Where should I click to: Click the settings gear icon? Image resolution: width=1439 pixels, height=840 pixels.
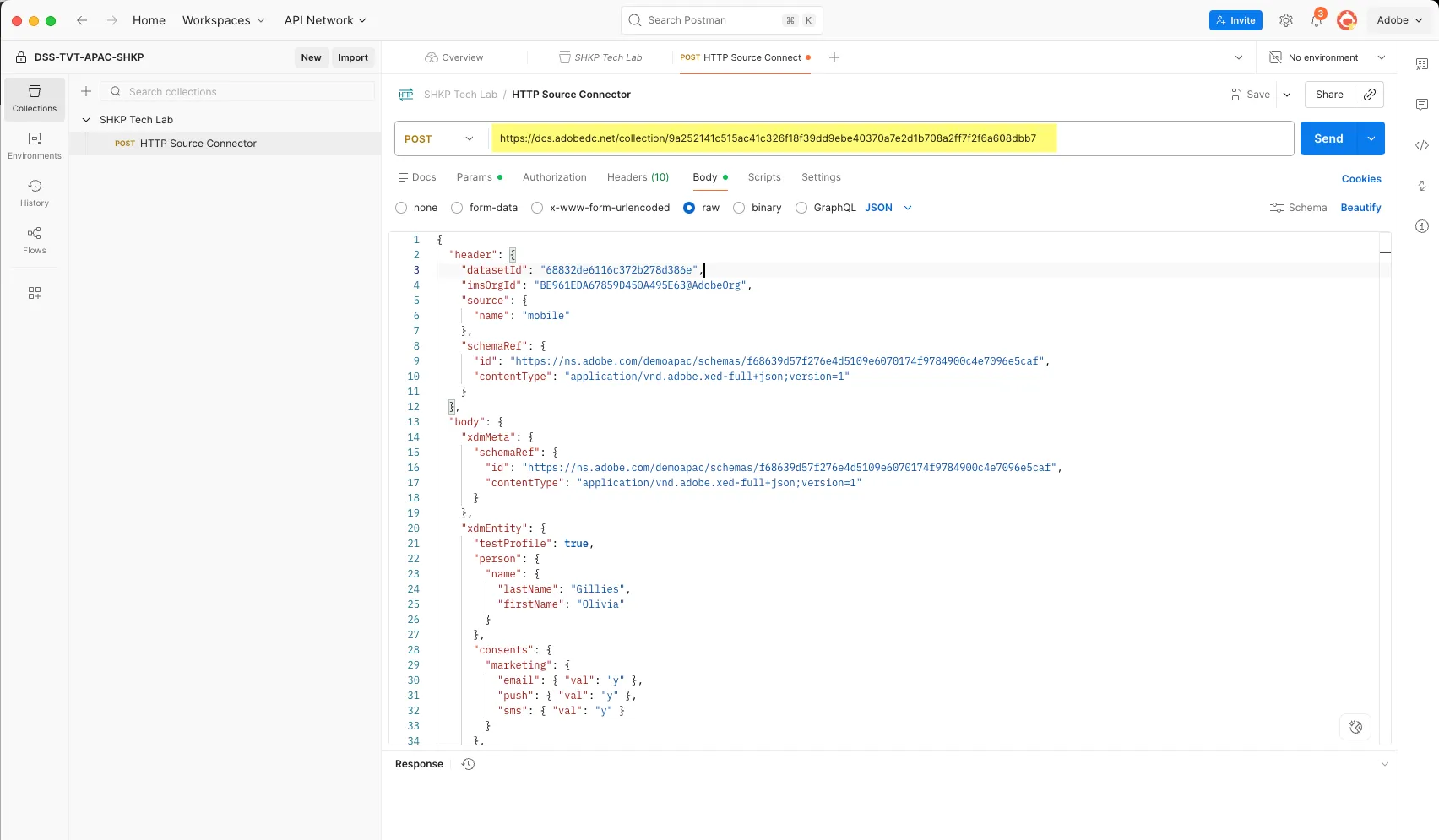click(1285, 20)
